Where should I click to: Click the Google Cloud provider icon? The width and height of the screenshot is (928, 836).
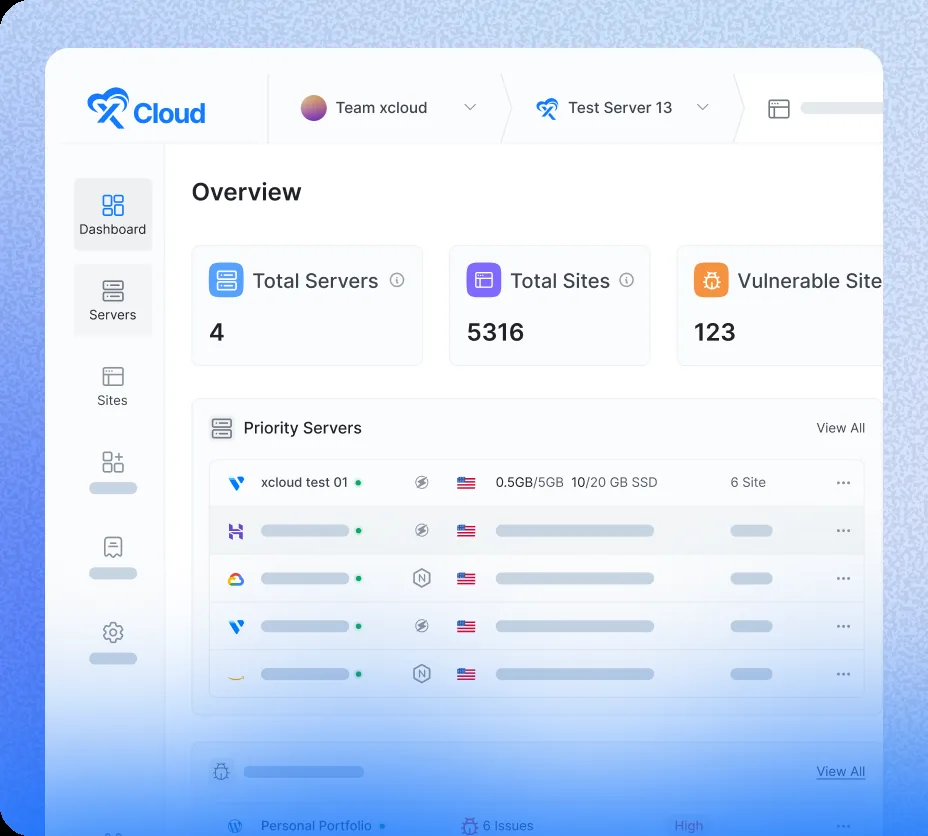tap(236, 579)
